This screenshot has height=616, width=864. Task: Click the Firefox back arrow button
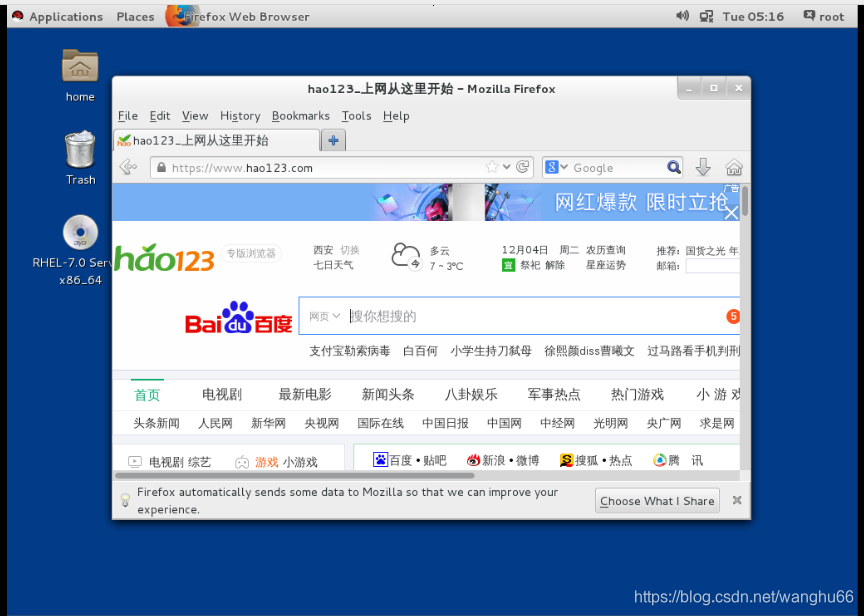[128, 166]
